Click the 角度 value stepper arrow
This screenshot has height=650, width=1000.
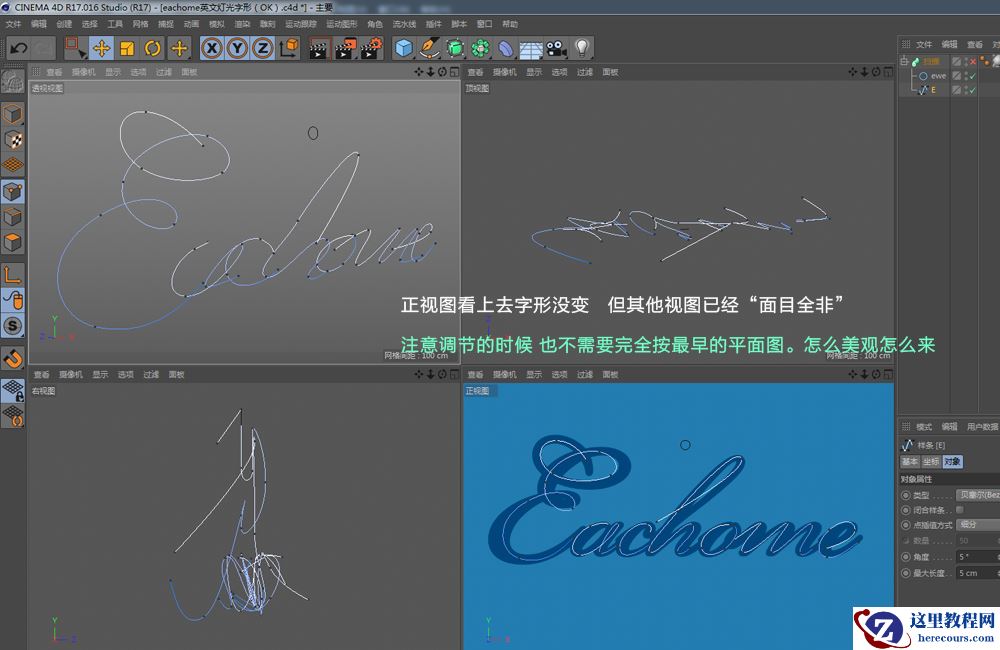click(x=996, y=556)
